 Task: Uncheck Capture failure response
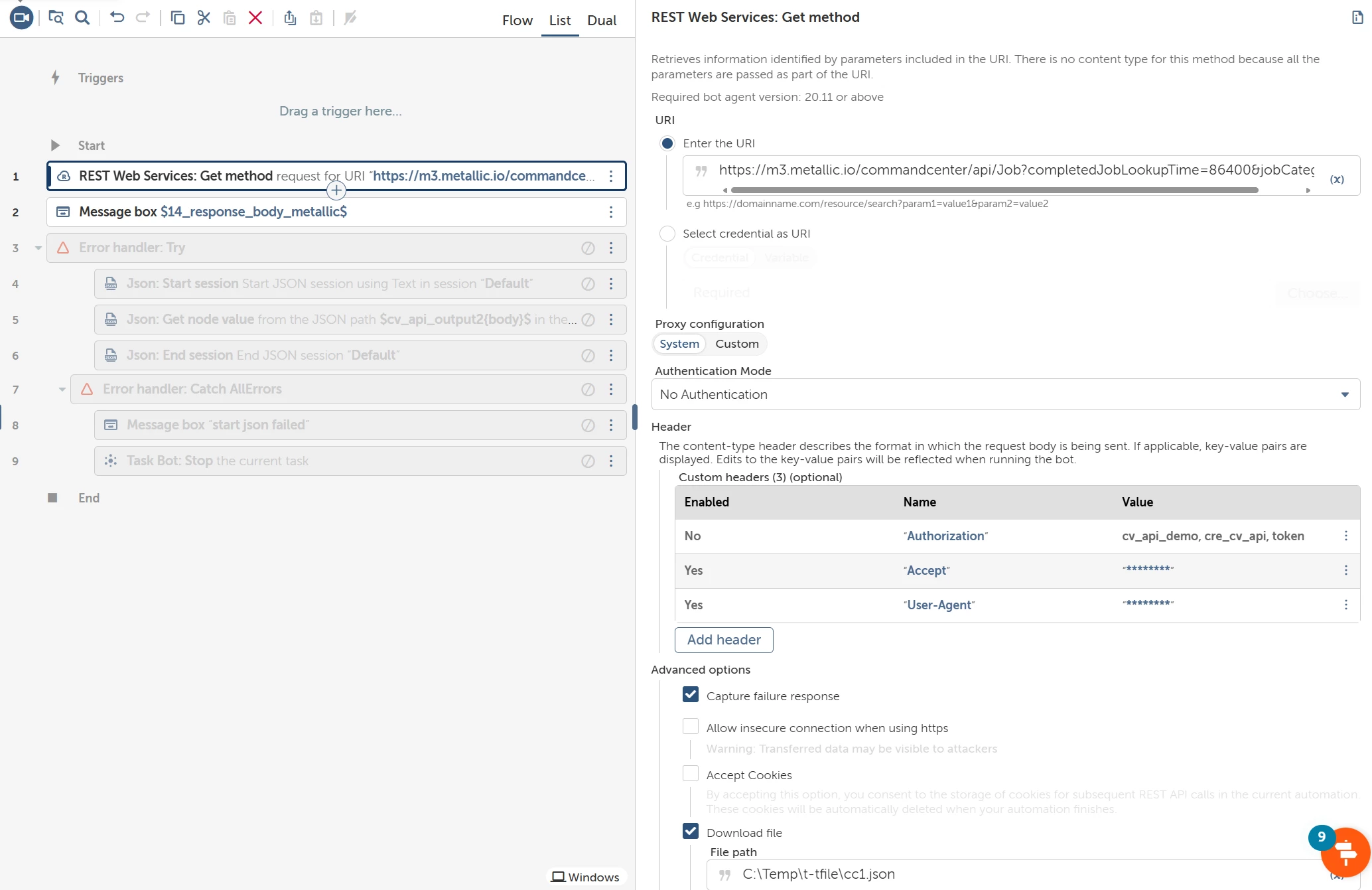coord(691,695)
